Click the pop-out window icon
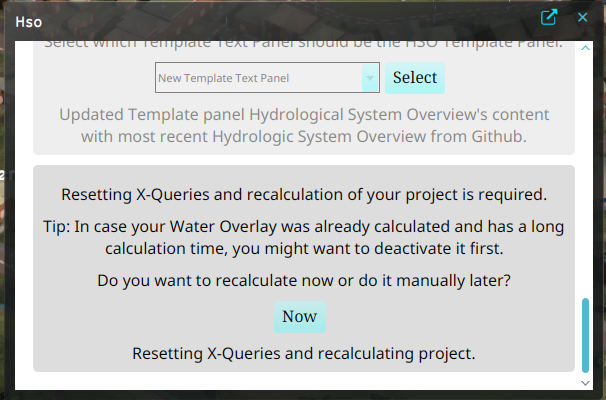Image resolution: width=606 pixels, height=400 pixels. point(549,17)
